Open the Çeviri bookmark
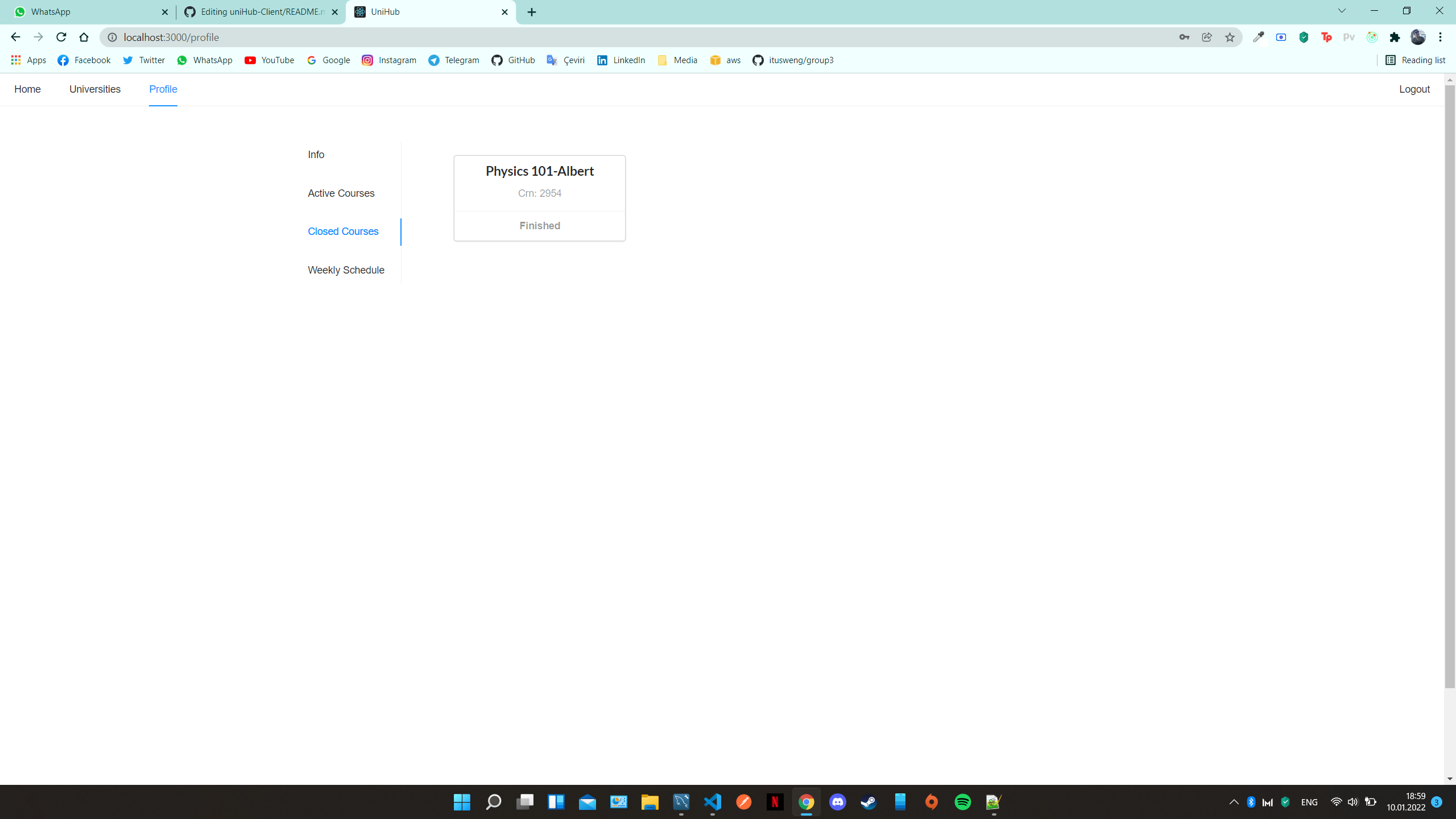The height and width of the screenshot is (819, 1456). click(565, 60)
